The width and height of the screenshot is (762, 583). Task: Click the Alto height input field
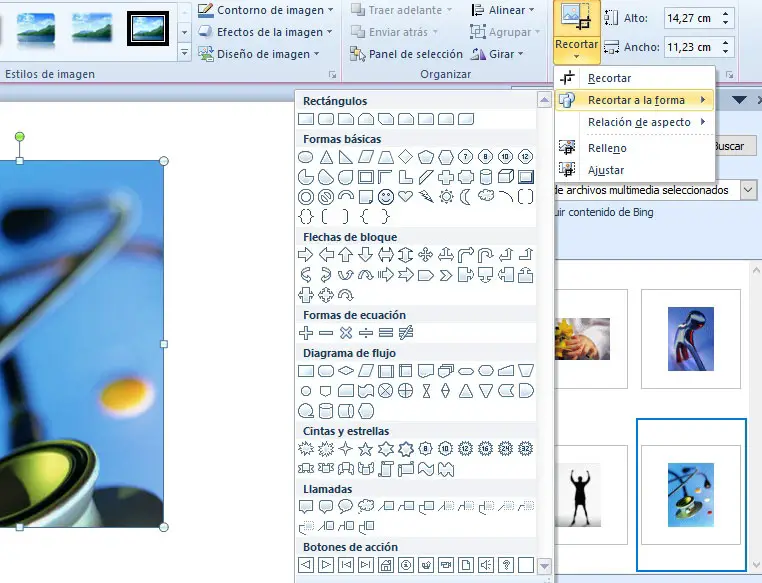coord(692,18)
